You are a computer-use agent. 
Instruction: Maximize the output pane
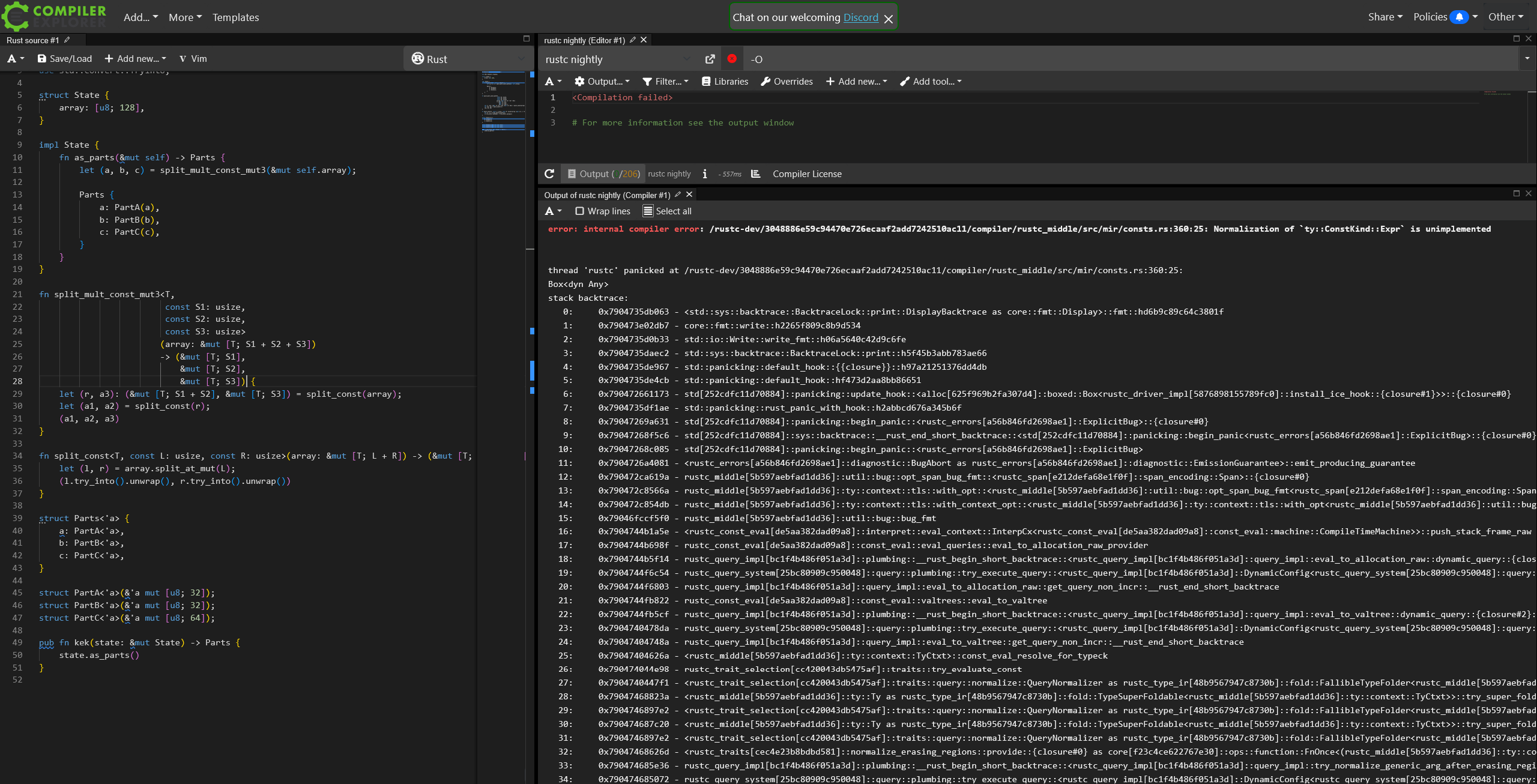tap(1516, 193)
